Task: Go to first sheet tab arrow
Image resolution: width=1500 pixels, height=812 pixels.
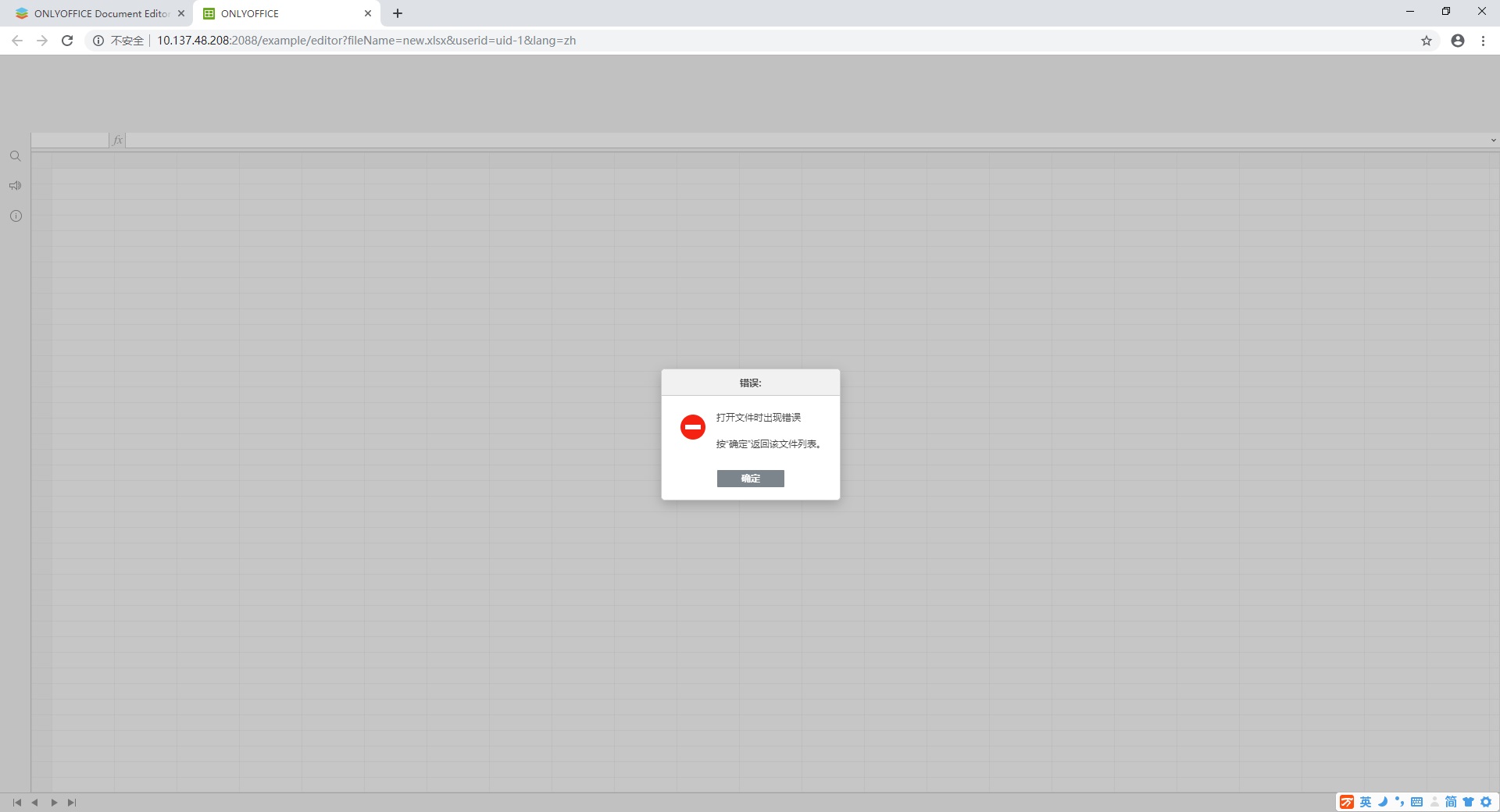Action: click(x=17, y=803)
